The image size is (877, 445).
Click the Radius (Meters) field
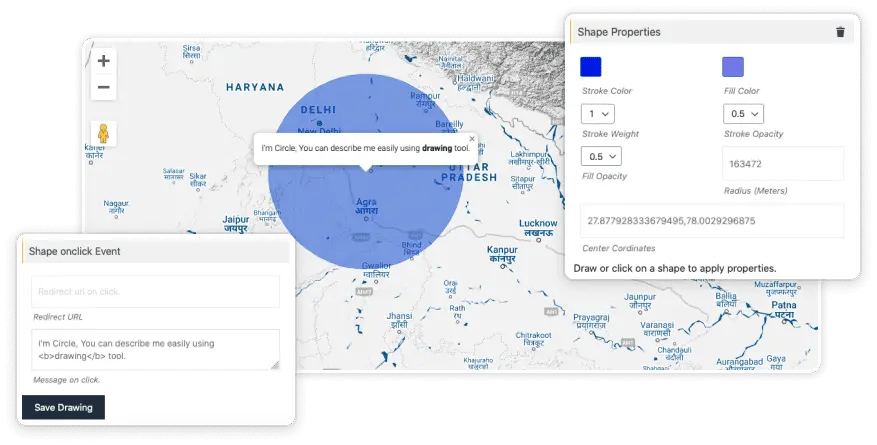point(782,164)
